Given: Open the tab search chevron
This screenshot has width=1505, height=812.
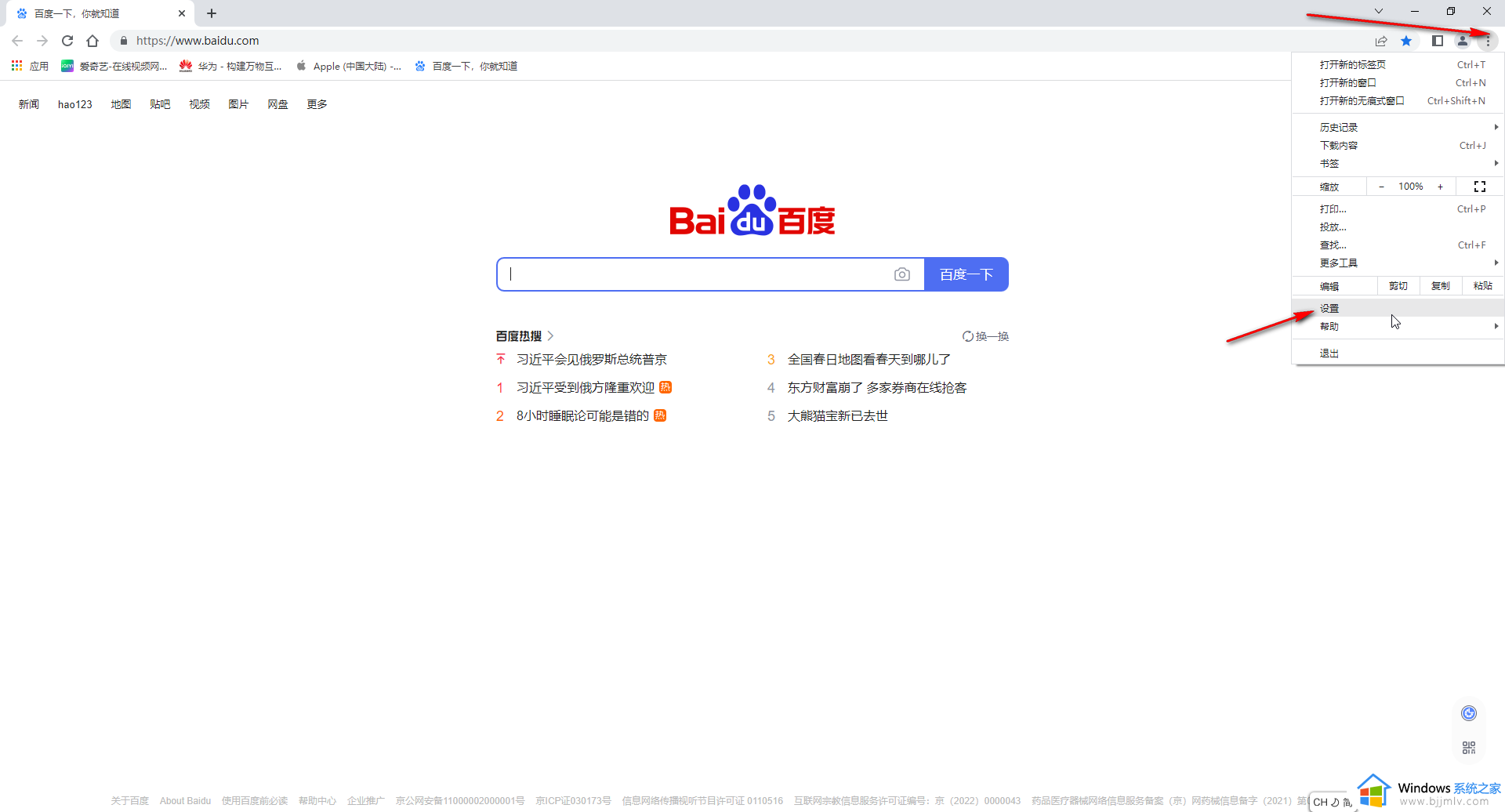Looking at the screenshot, I should pyautogui.click(x=1379, y=11).
